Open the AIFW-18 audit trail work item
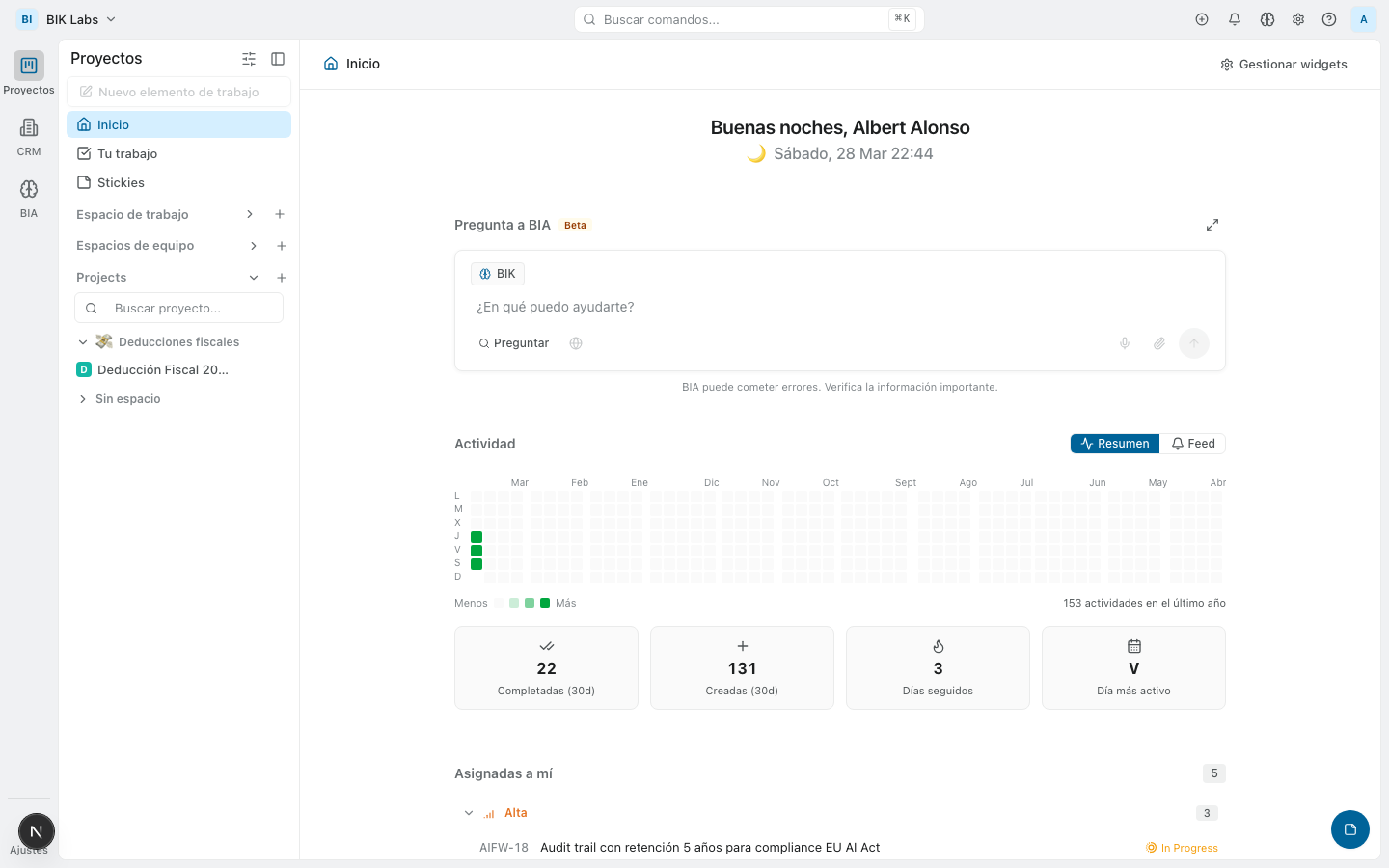 (x=709, y=848)
